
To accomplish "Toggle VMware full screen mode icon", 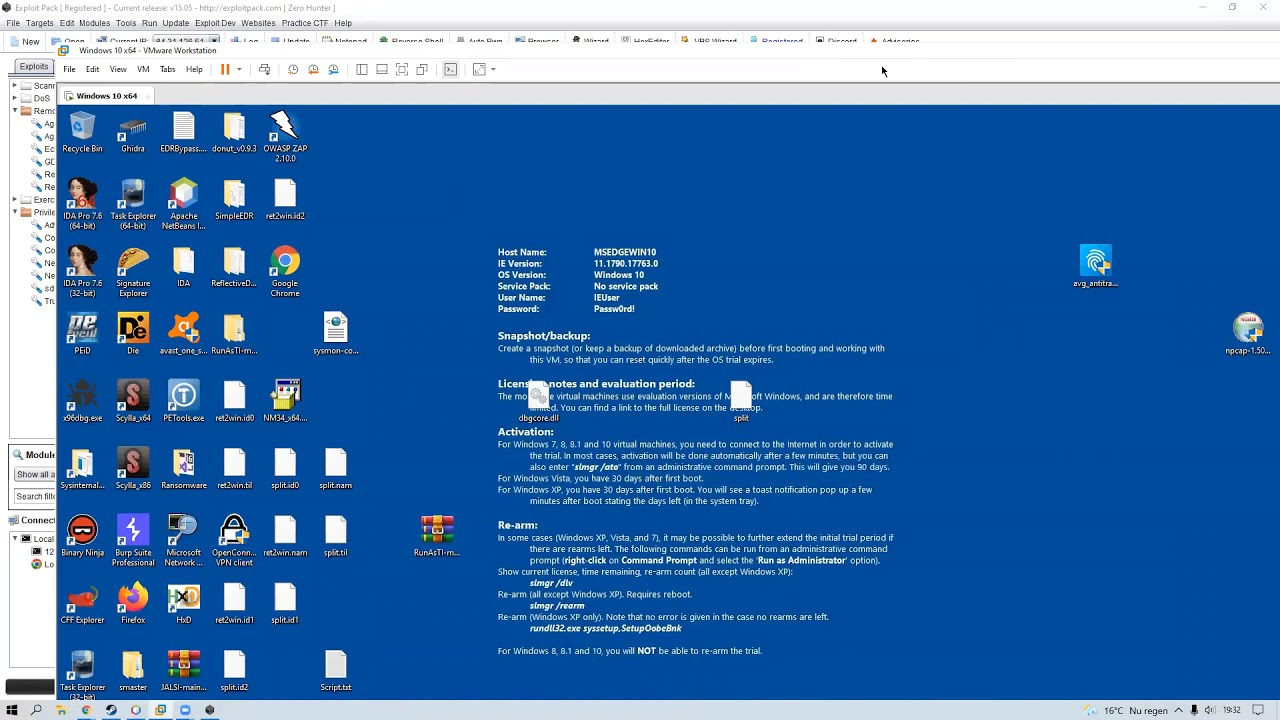I will [x=402, y=69].
